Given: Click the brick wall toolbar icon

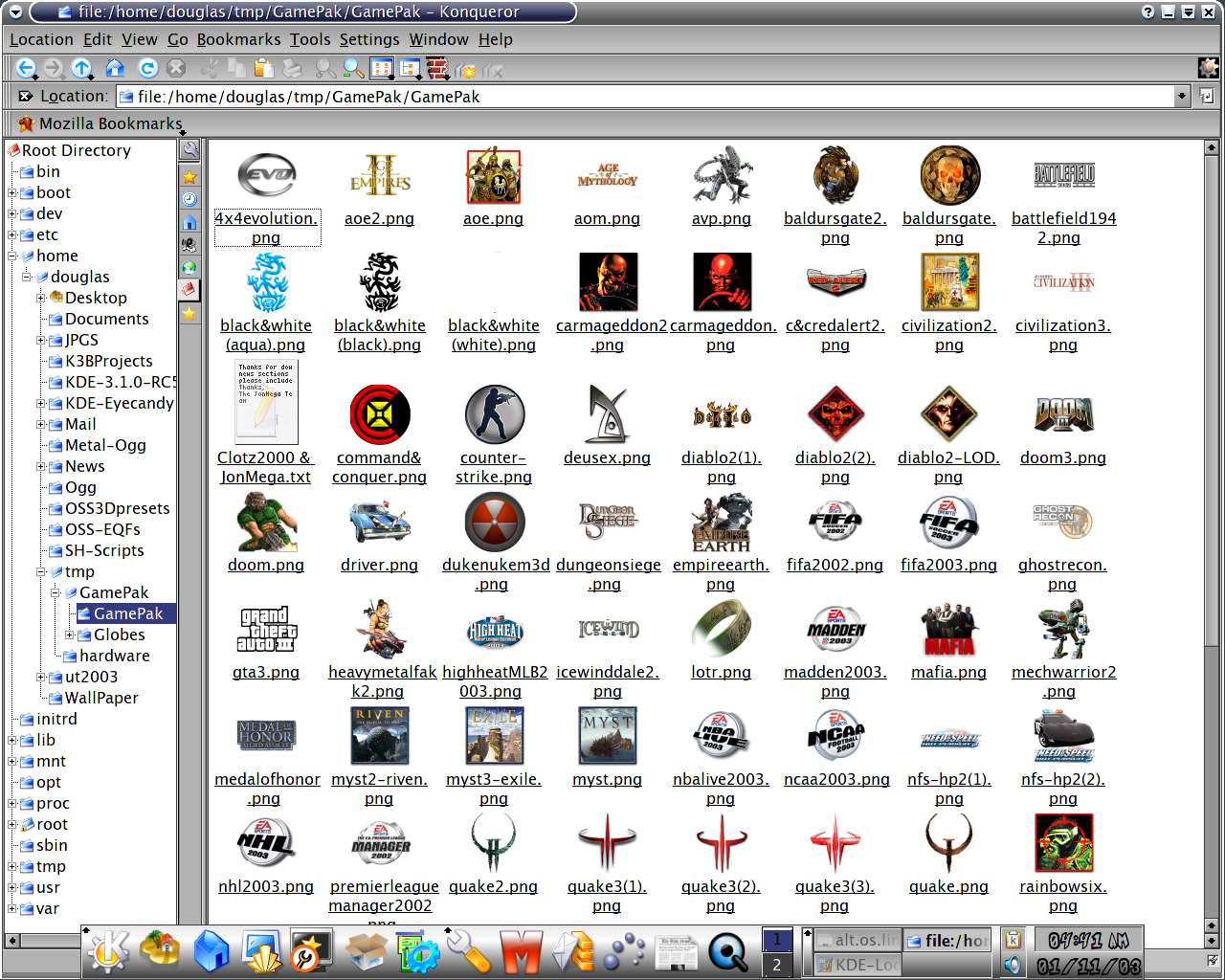Looking at the screenshot, I should (437, 68).
